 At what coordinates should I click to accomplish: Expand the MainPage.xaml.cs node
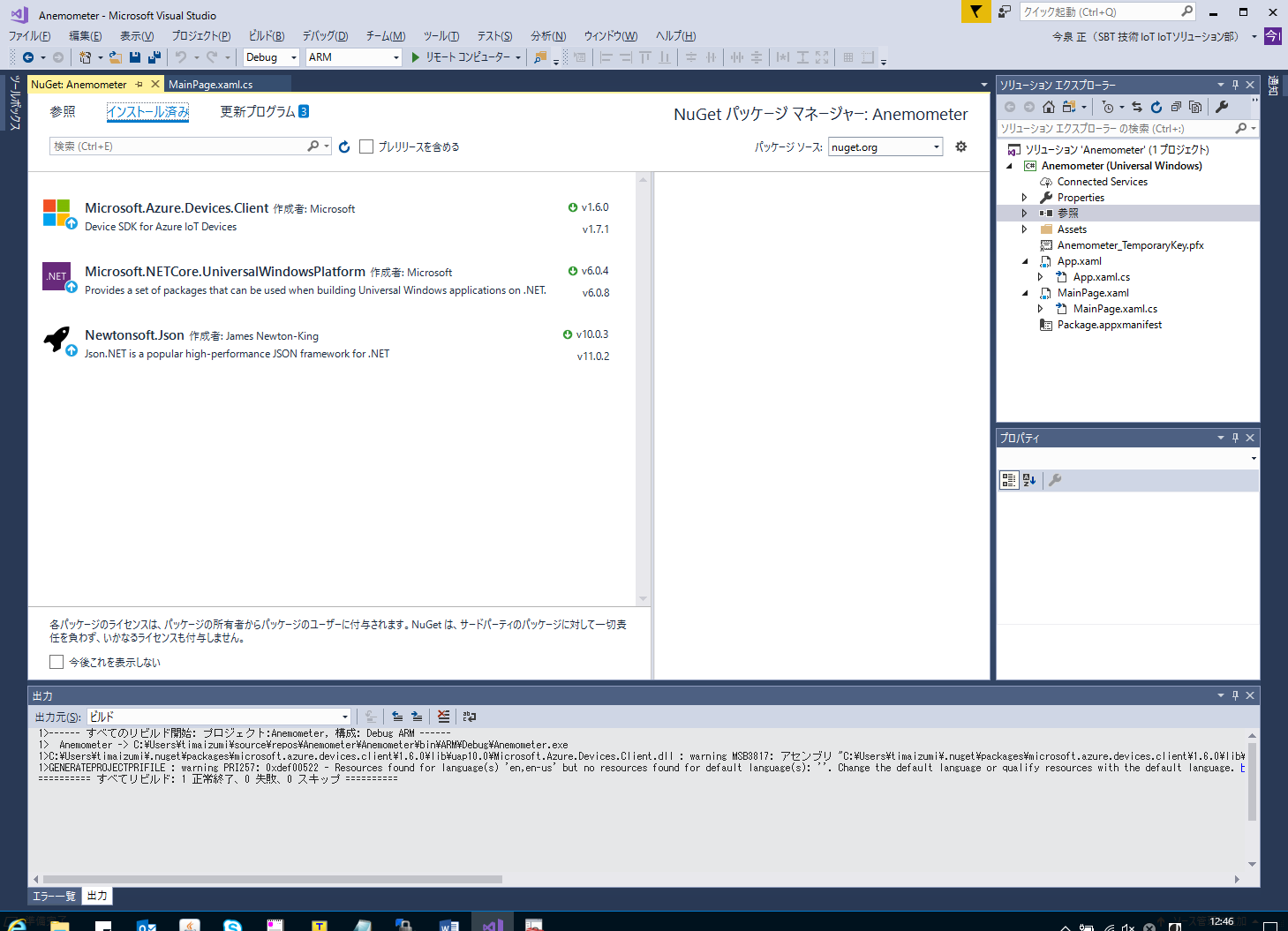tap(1041, 309)
